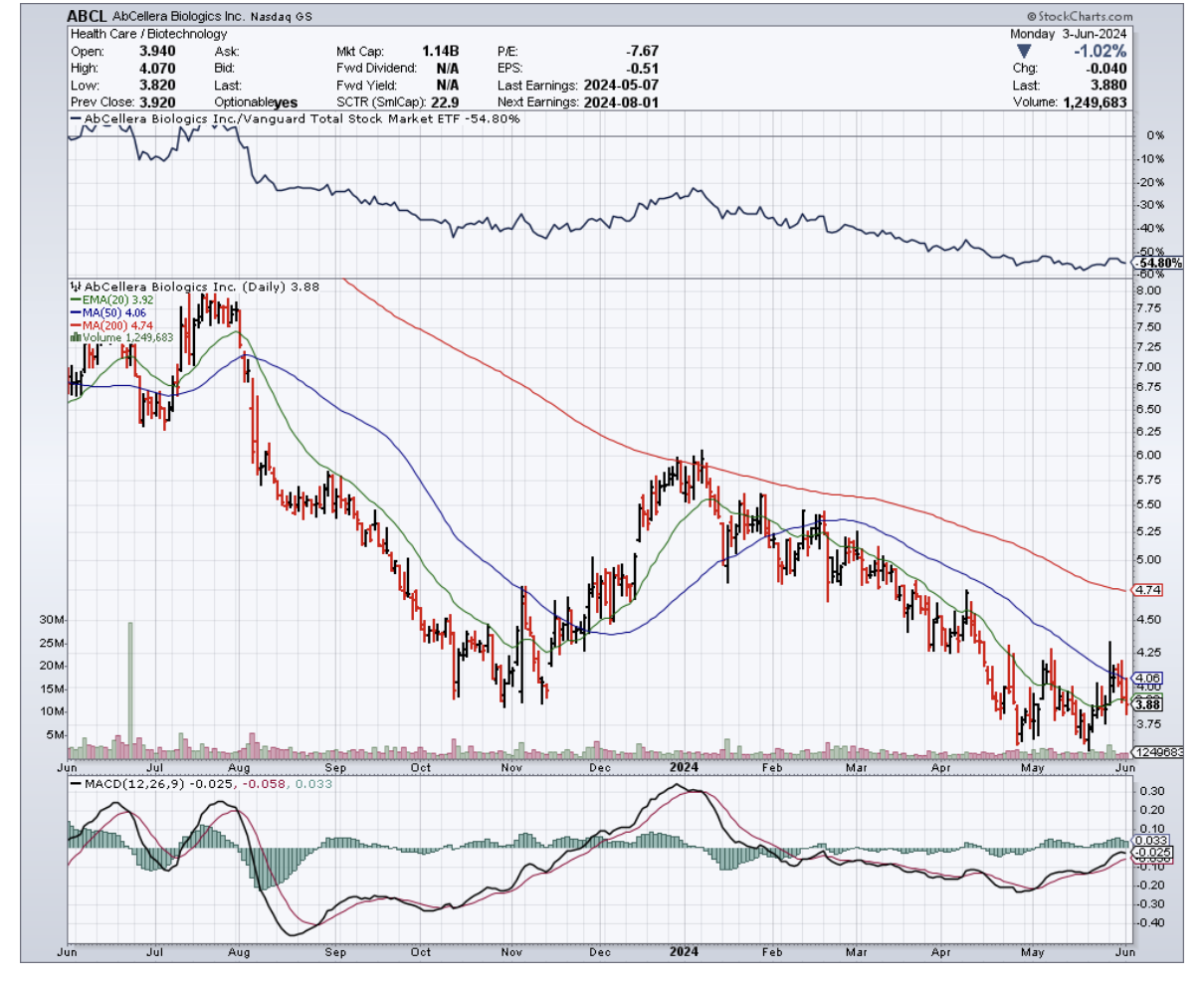Image resolution: width=1204 pixels, height=985 pixels.
Task: Click the Next Earnings date 2024-08-01
Action: tap(620, 101)
